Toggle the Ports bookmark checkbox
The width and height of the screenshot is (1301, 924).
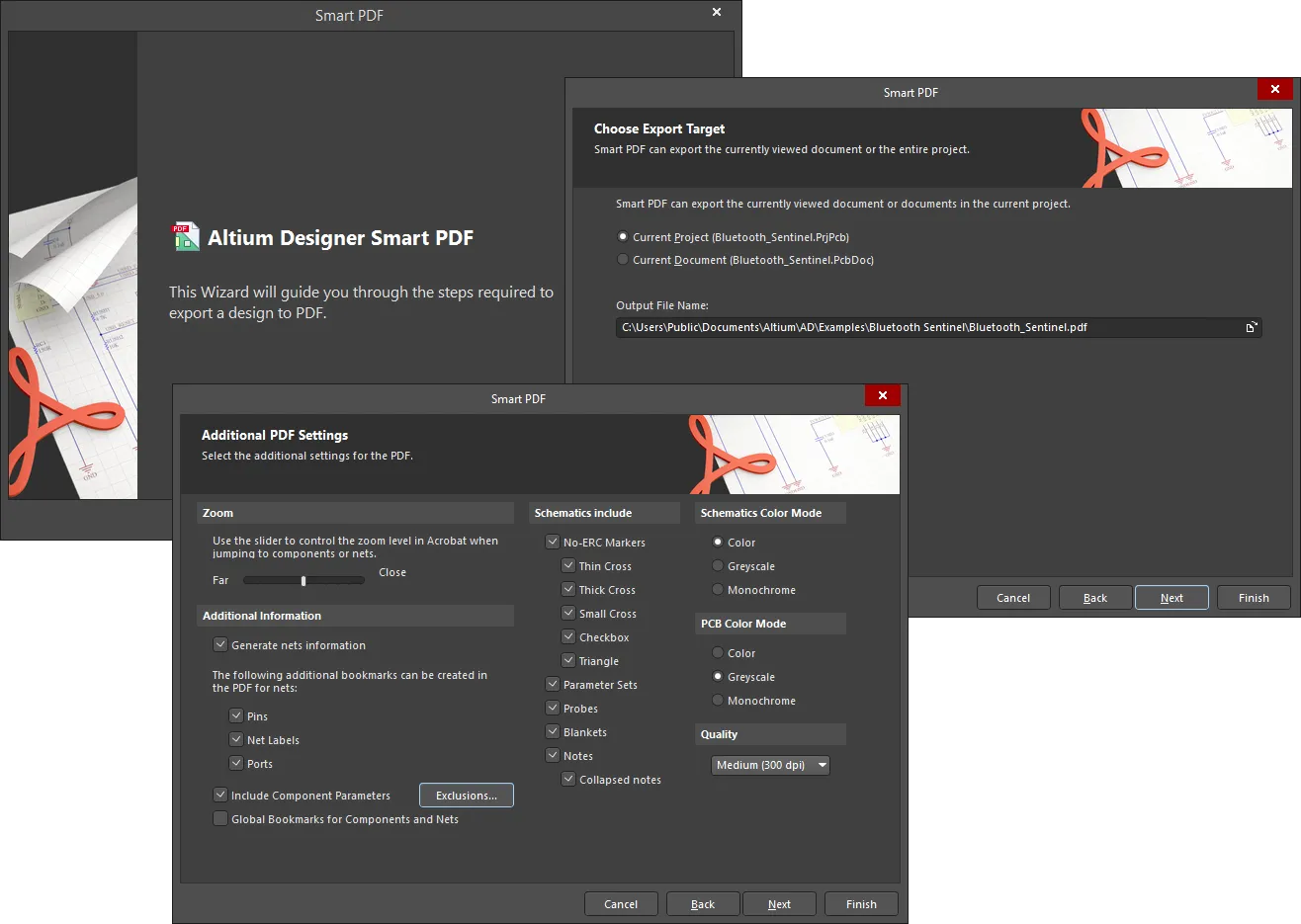(x=236, y=763)
